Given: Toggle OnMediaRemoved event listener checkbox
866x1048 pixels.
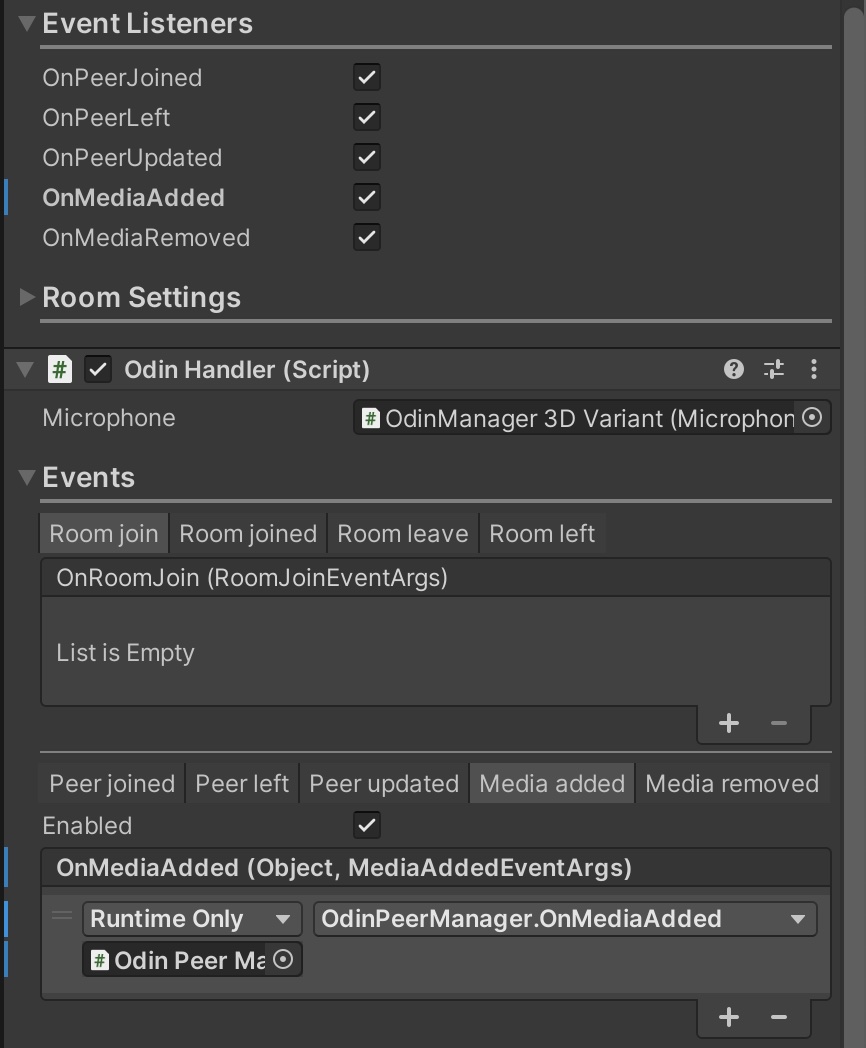Looking at the screenshot, I should coord(367,237).
